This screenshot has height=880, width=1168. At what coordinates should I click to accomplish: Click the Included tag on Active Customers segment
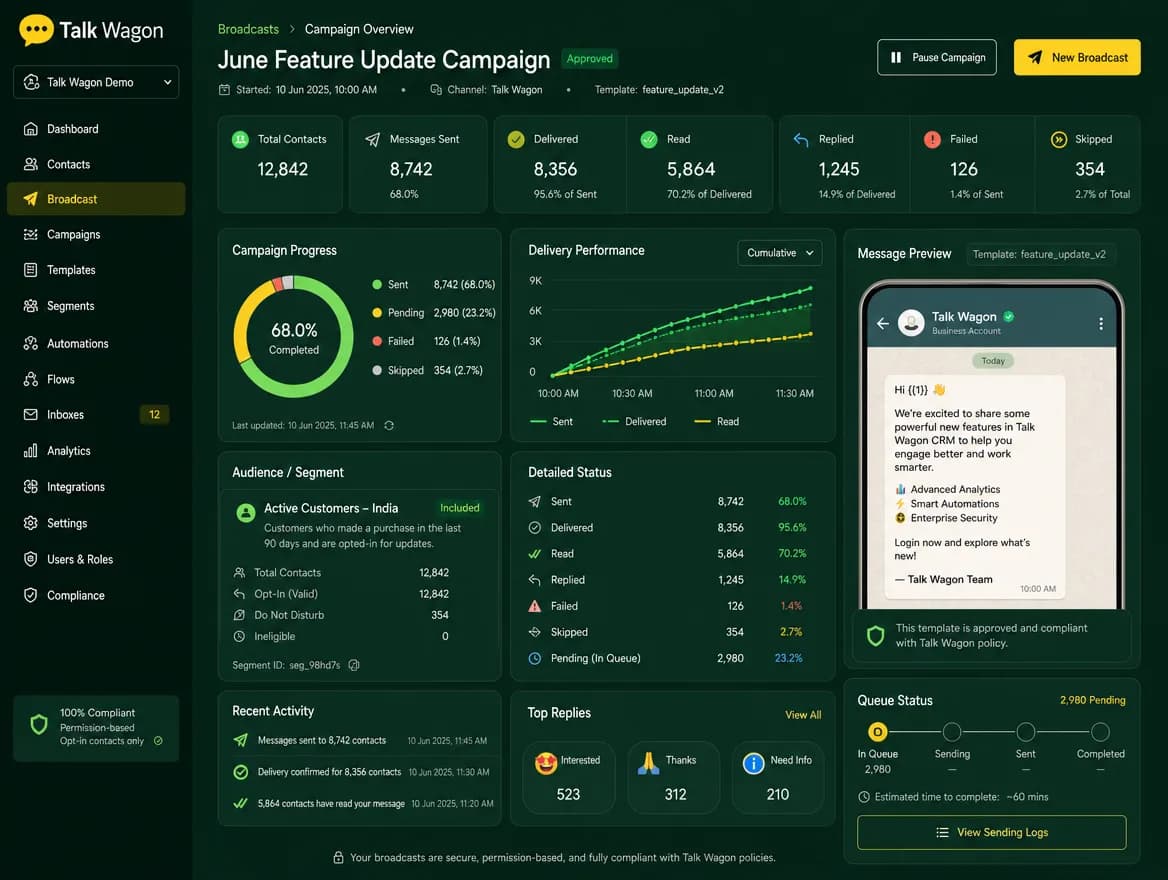pyautogui.click(x=460, y=508)
